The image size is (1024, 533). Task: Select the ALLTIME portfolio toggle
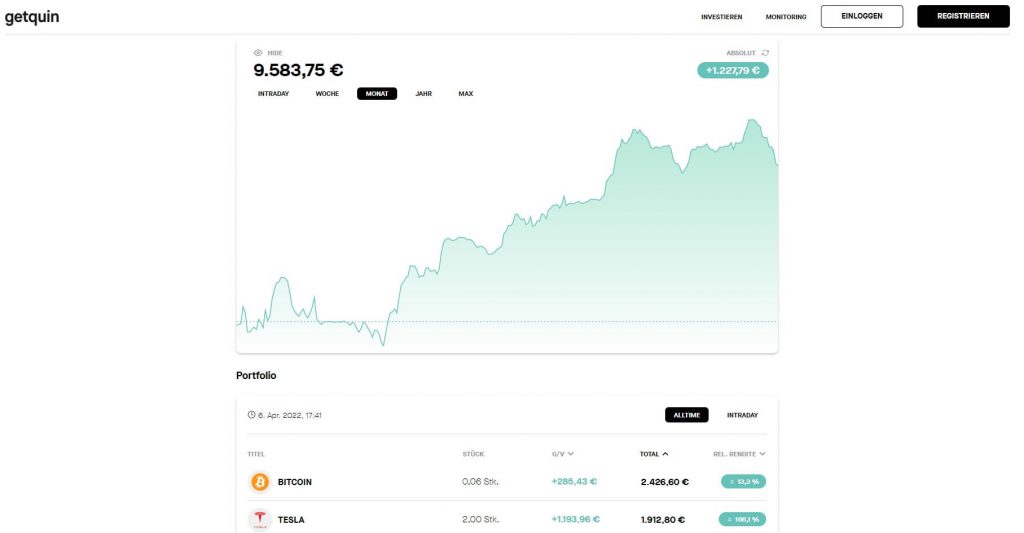pyautogui.click(x=686, y=415)
